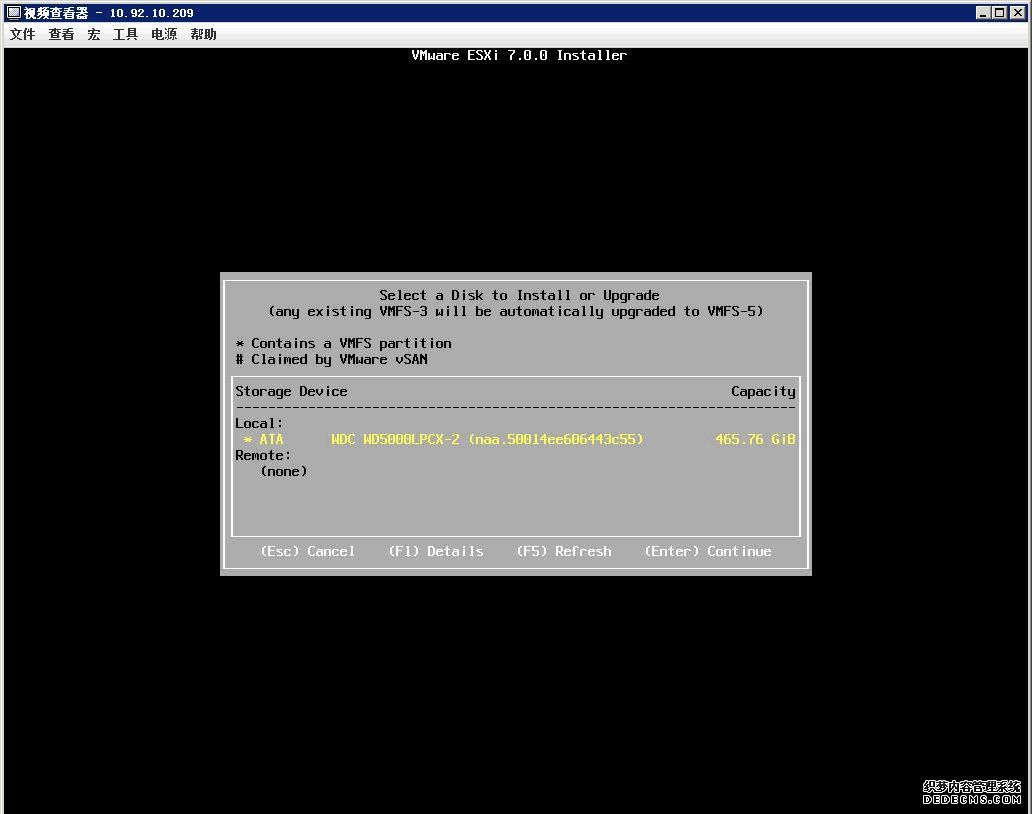Open the 查看 menu
The image size is (1032, 814).
60,34
